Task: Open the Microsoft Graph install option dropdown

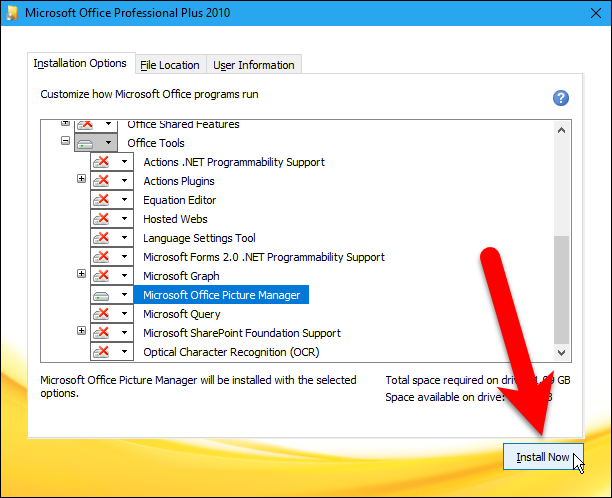Action: click(125, 276)
